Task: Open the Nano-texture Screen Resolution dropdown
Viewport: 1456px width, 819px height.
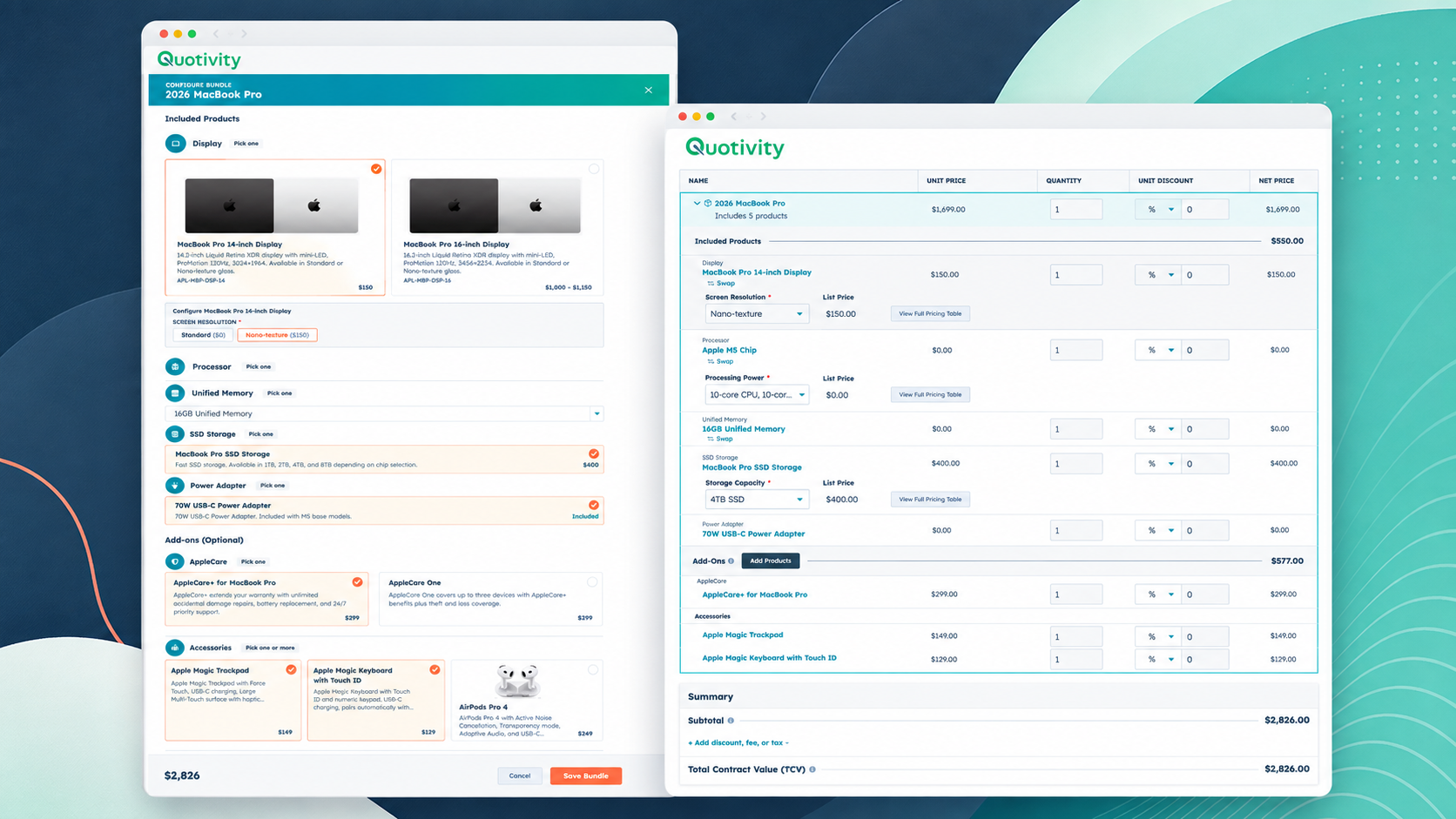Action: point(756,314)
